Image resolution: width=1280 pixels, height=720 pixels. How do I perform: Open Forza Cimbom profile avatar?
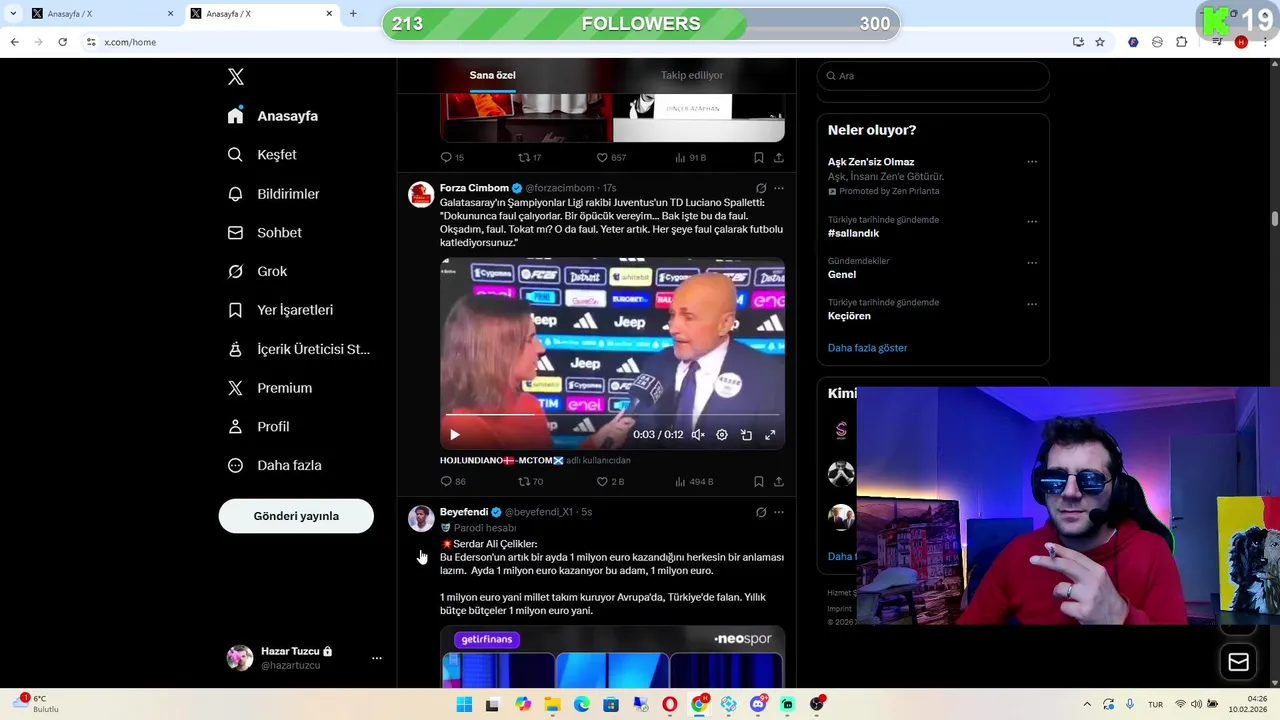click(421, 194)
